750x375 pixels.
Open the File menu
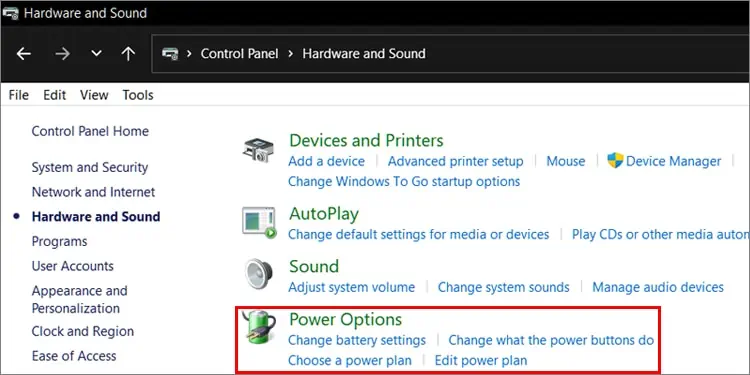[x=19, y=95]
